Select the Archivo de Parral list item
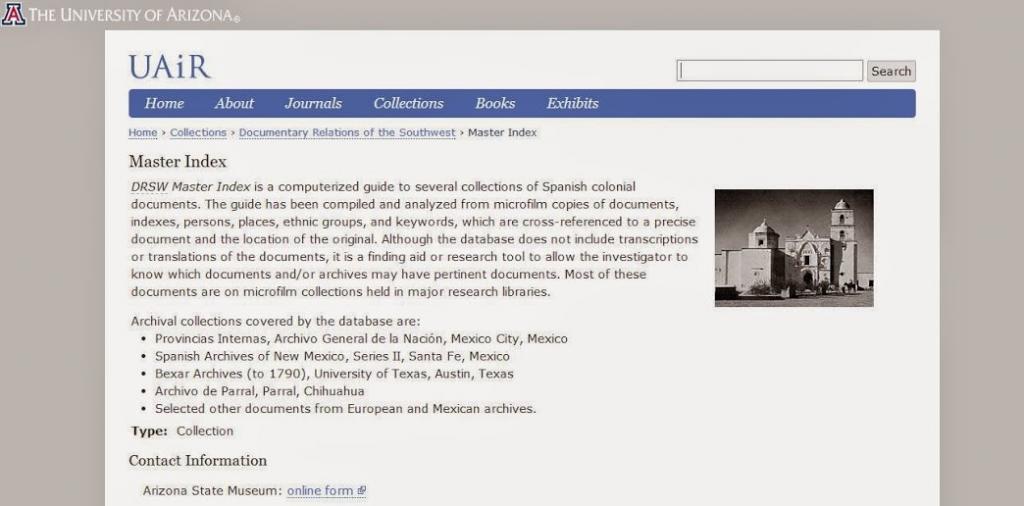The width and height of the screenshot is (1024, 506). 259,391
